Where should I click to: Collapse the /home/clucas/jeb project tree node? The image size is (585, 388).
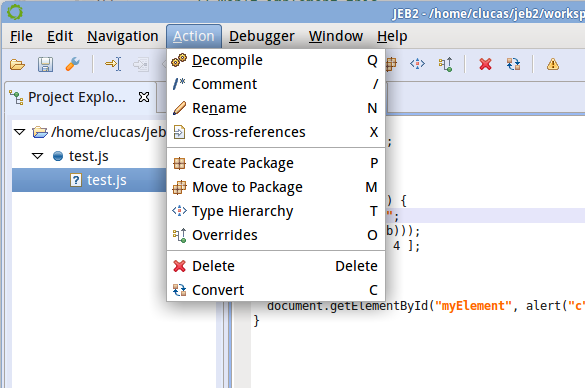[19, 132]
